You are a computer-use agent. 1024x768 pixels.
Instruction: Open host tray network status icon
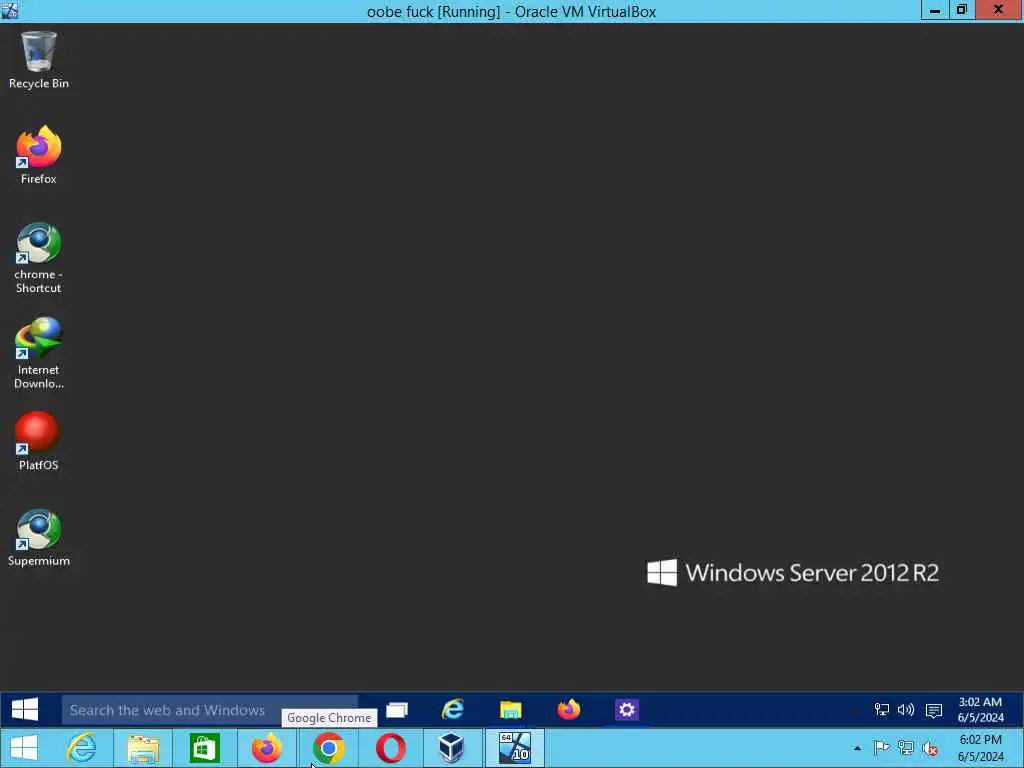(905, 748)
